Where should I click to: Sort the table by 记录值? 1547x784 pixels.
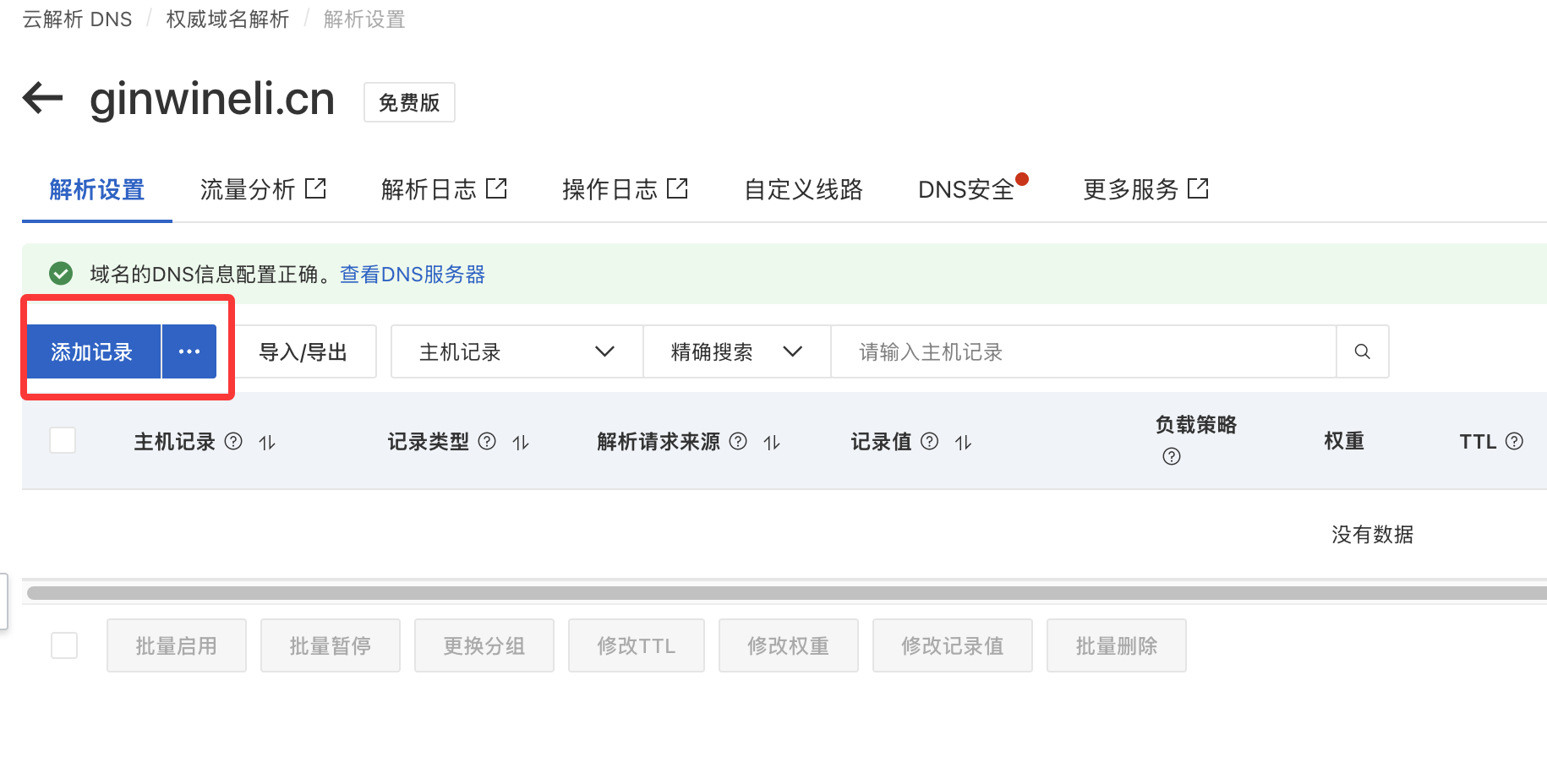click(964, 442)
